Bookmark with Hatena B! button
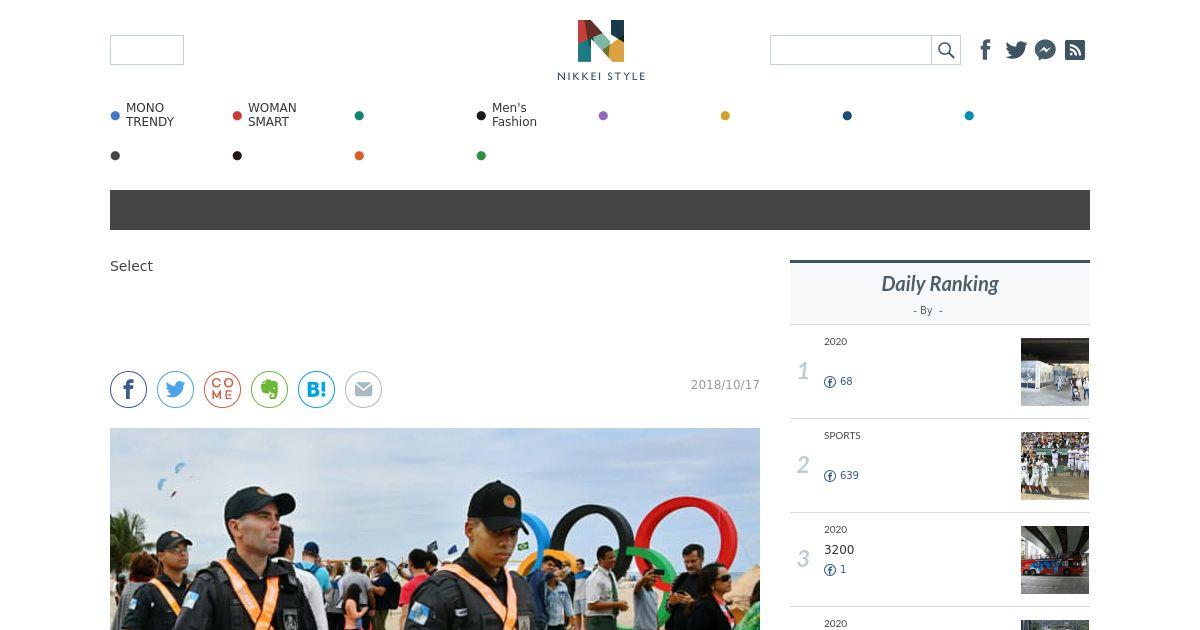The image size is (1200, 630). tap(316, 389)
